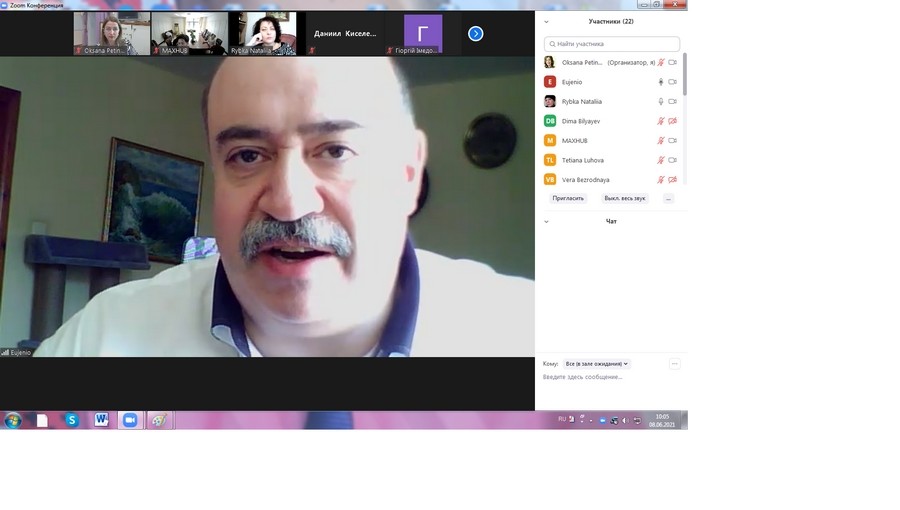Select Oksana Petin video thumbnail
Image resolution: width=900 pixels, height=510 pixels.
(112, 34)
